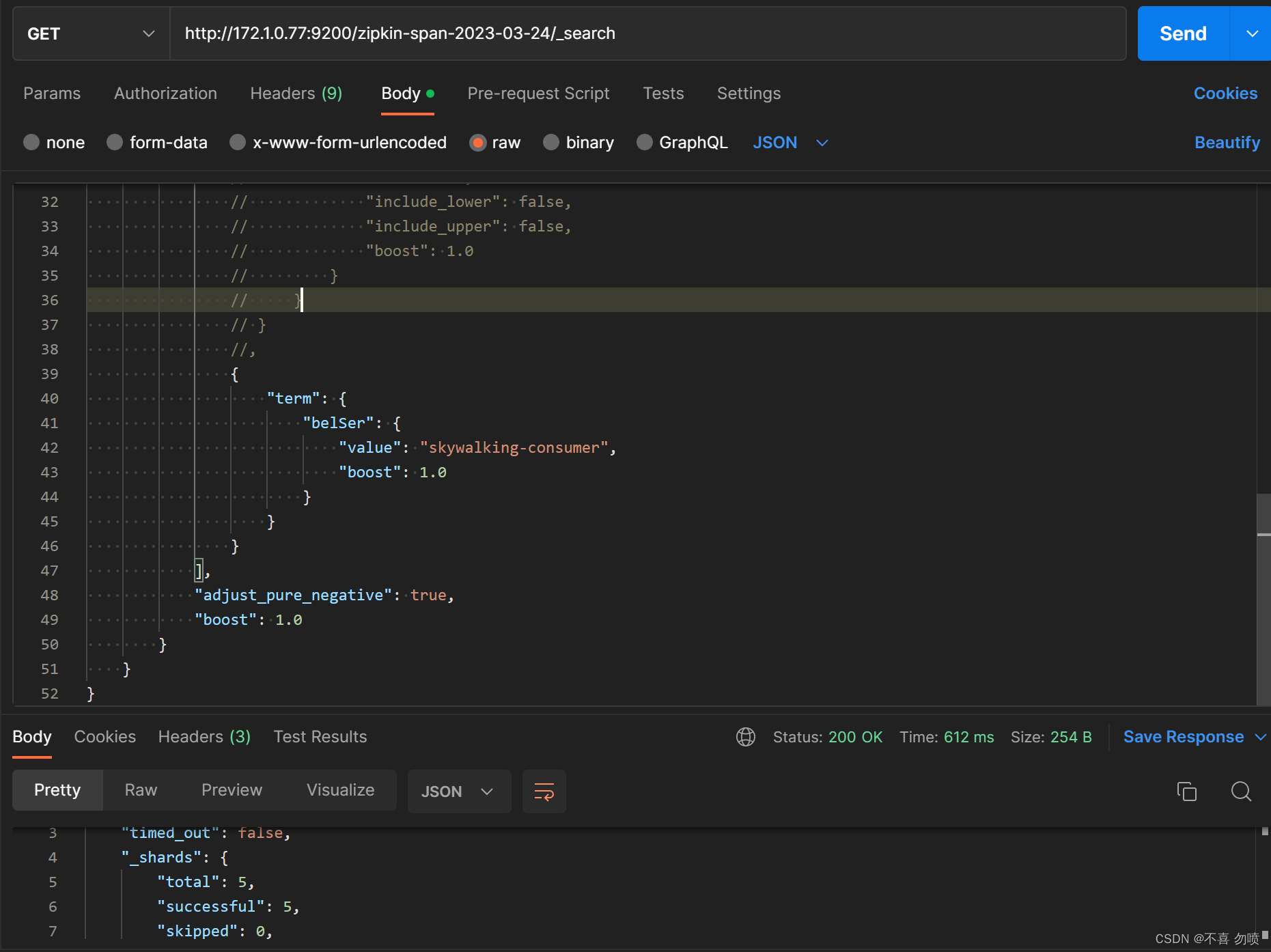Viewport: 1271px width, 952px height.
Task: Expand the Save Response dropdown chevron
Action: tap(1260, 737)
